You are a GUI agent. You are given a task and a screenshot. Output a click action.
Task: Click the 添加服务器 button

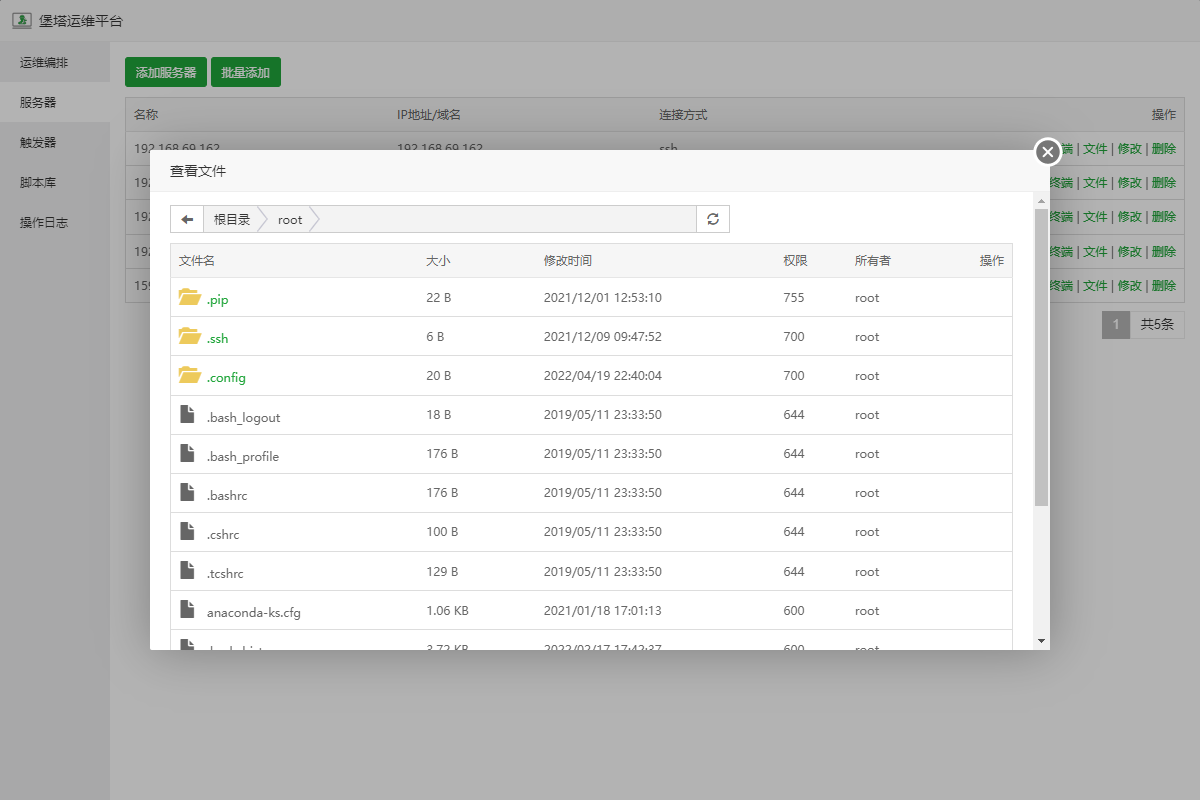click(166, 72)
